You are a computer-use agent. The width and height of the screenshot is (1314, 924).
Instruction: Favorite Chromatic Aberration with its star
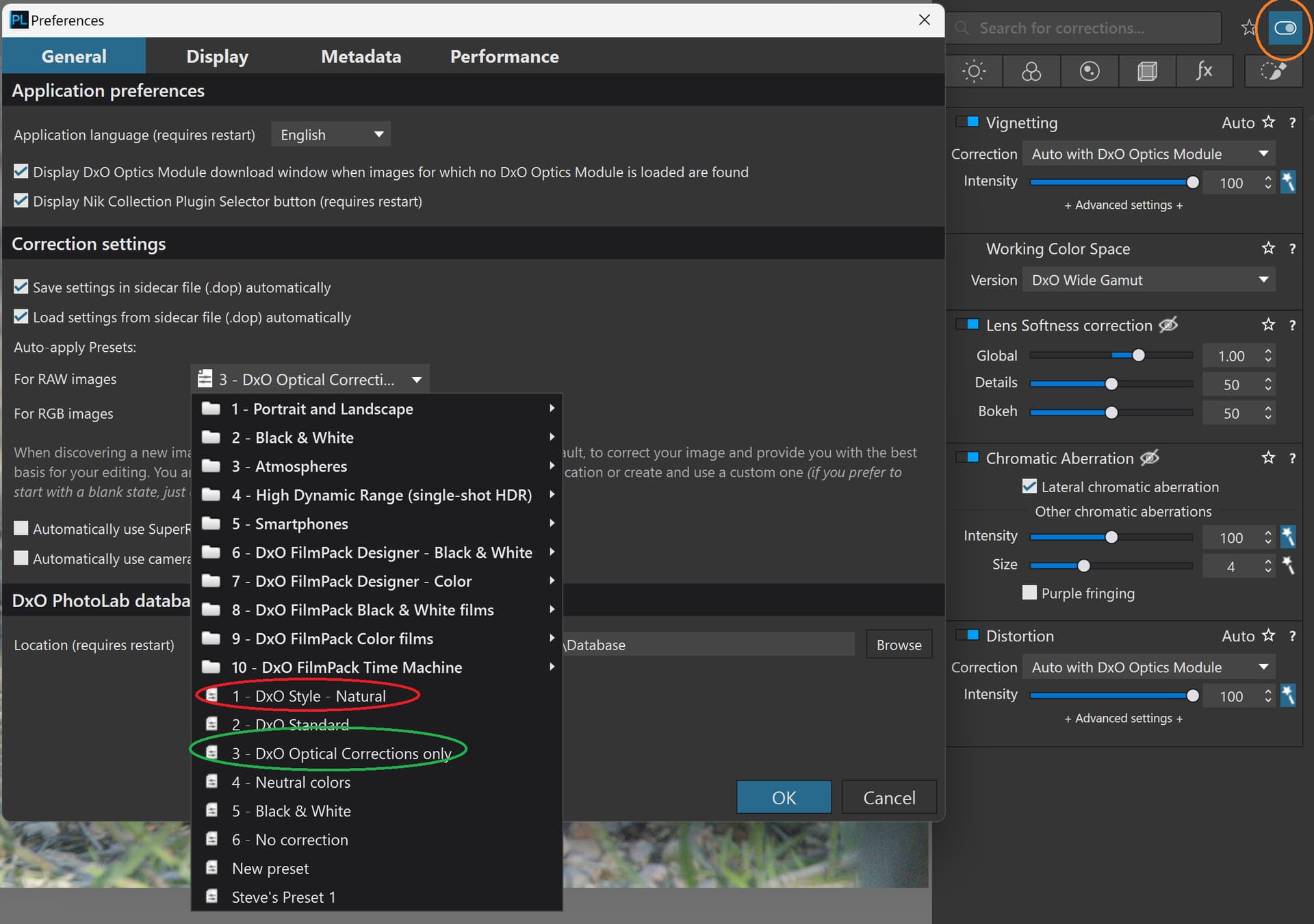1268,457
